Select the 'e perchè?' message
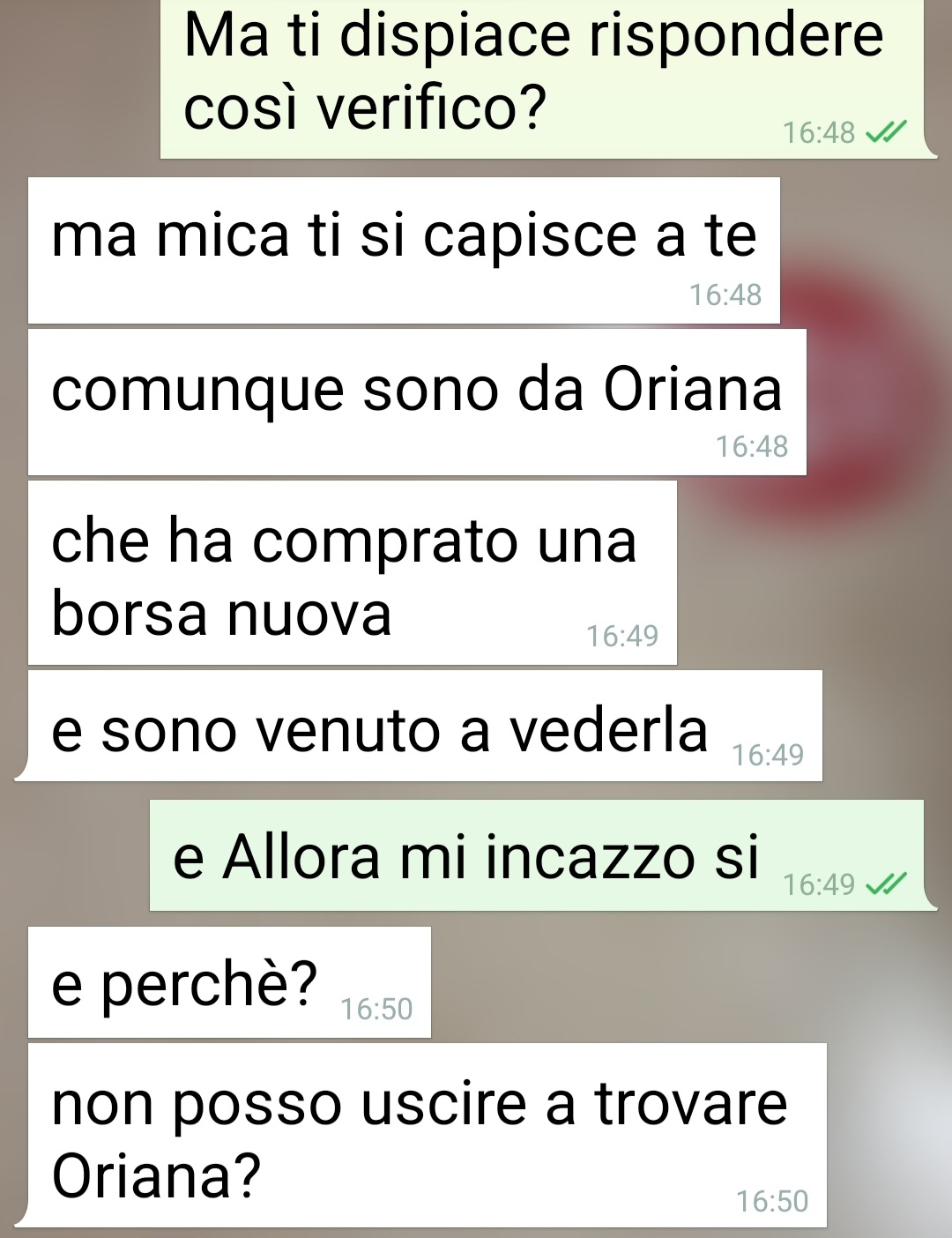 (x=229, y=982)
